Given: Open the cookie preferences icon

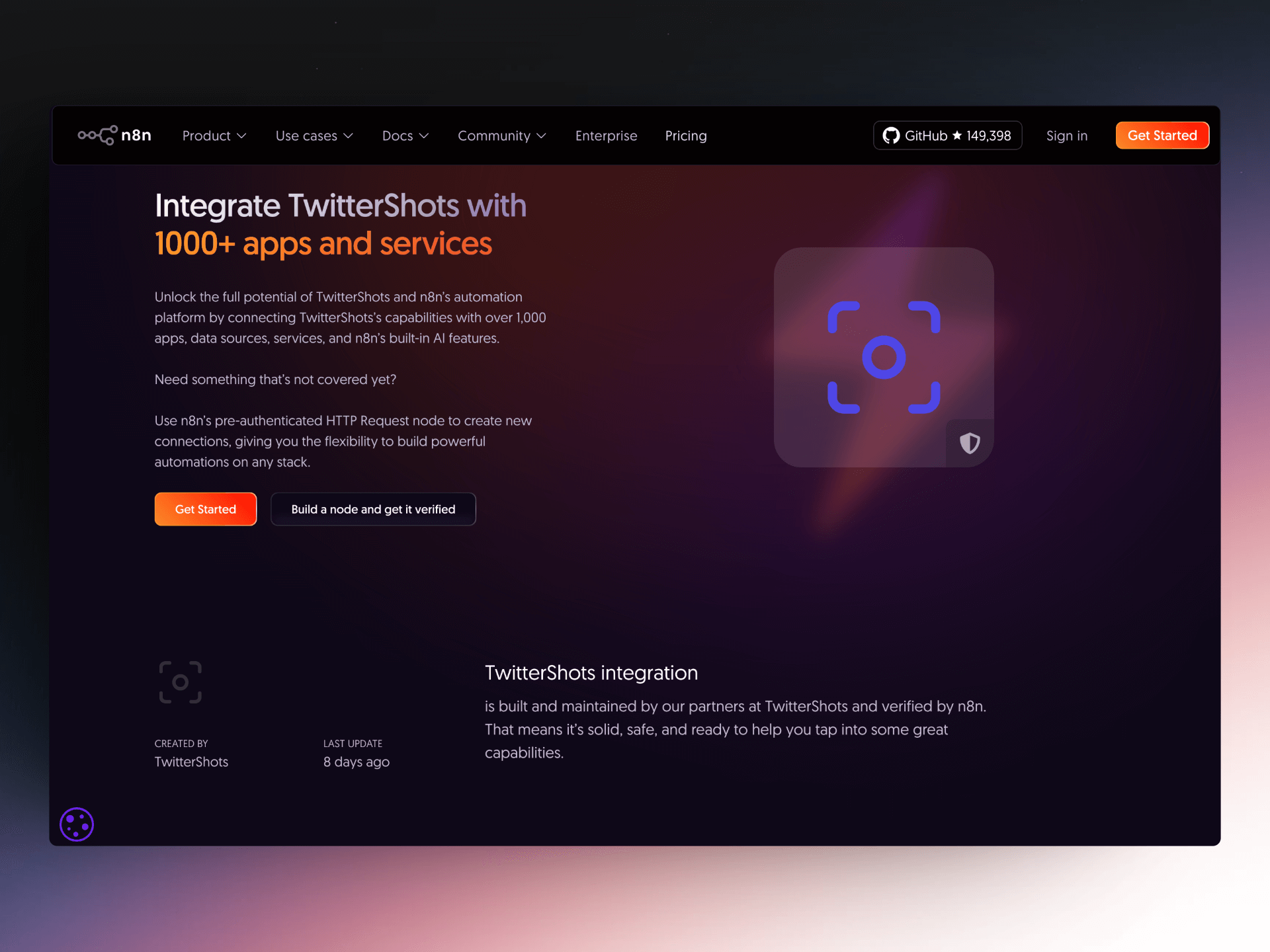Looking at the screenshot, I should 77,824.
